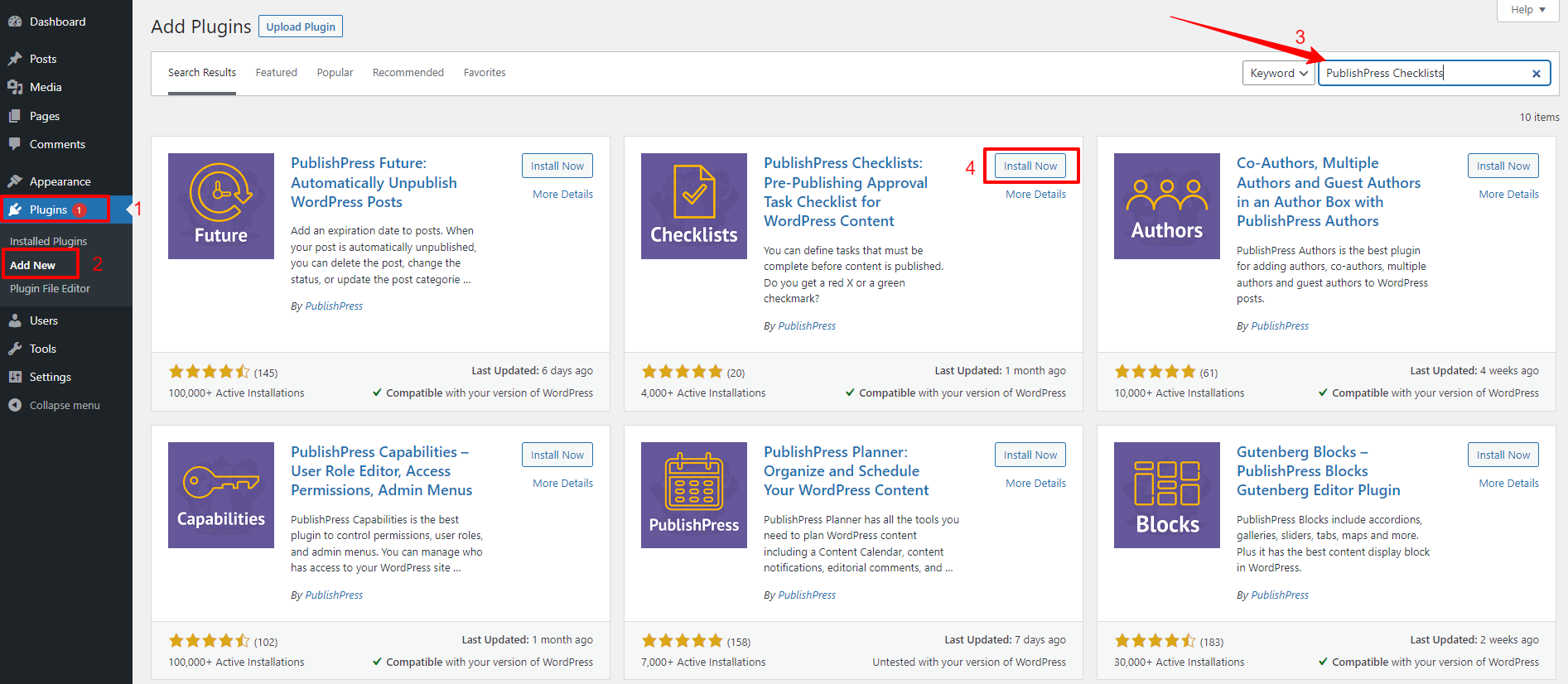
Task: Open Plugin File Editor submenu item
Action: (x=50, y=288)
